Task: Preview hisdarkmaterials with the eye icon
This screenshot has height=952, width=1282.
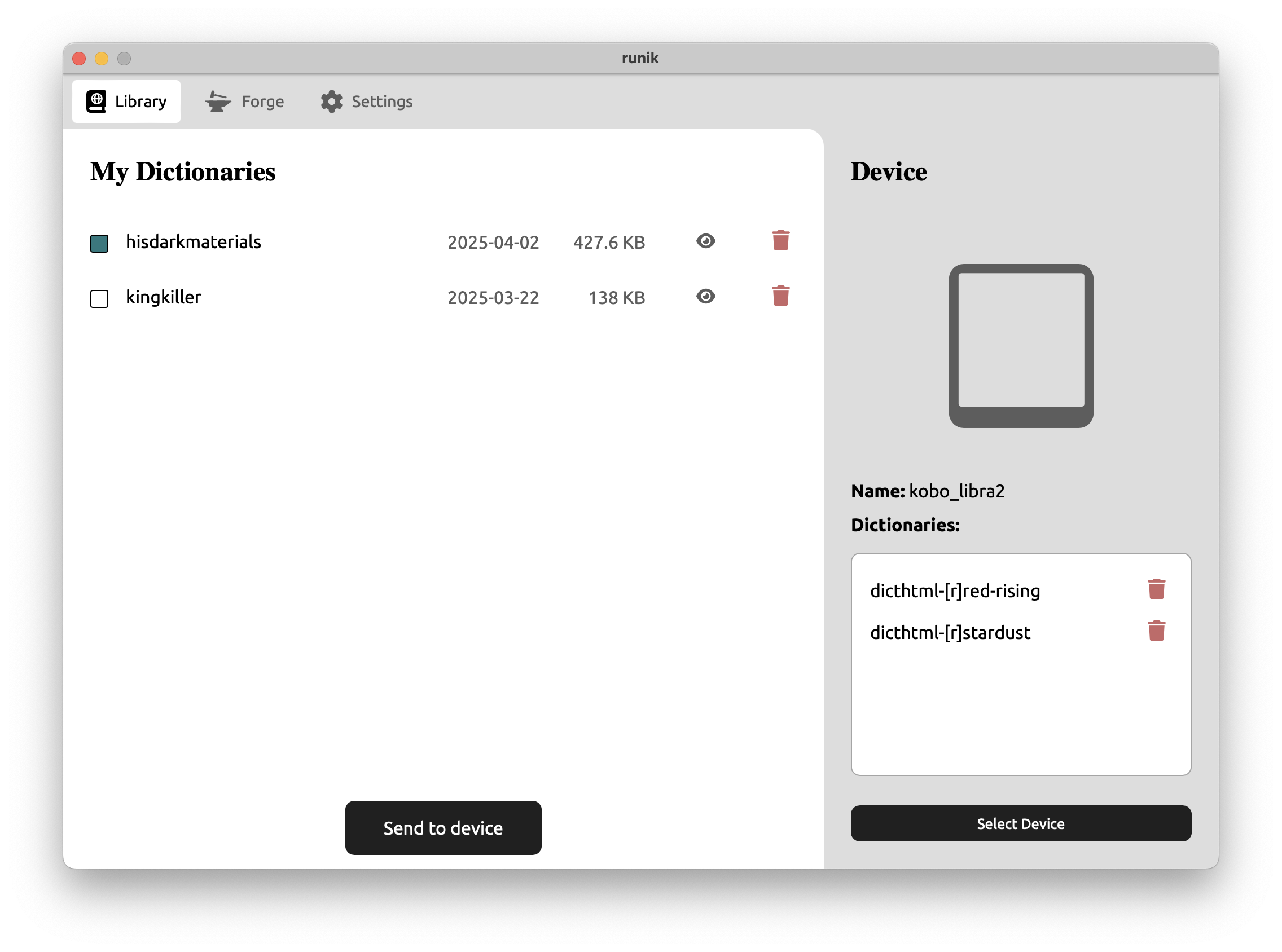Action: click(x=705, y=241)
